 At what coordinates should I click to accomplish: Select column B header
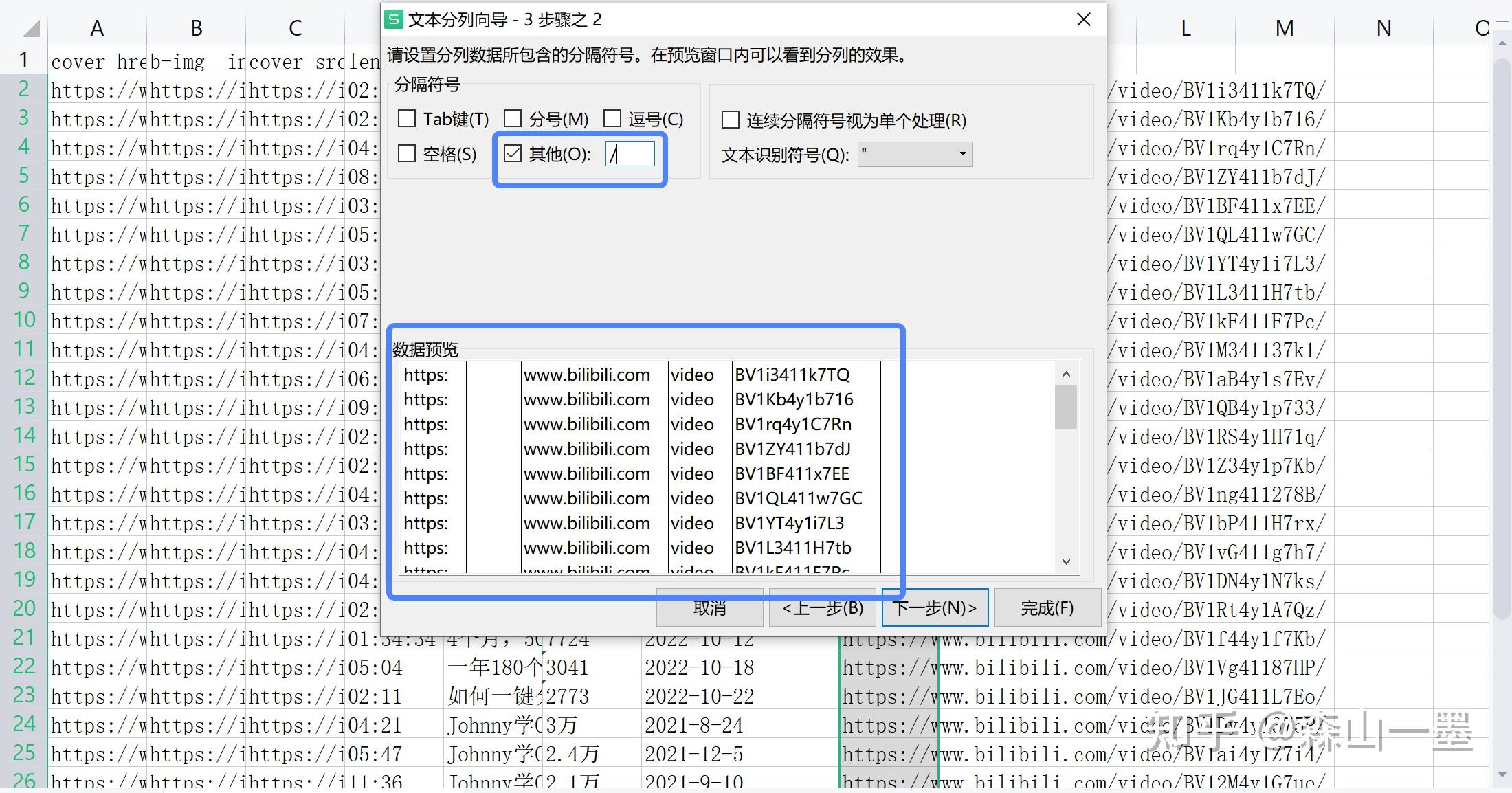click(196, 28)
